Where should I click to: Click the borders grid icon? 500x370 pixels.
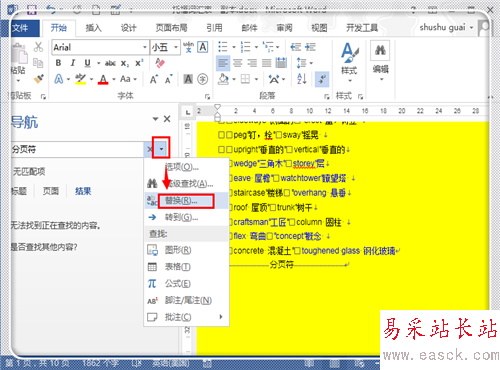point(245,79)
